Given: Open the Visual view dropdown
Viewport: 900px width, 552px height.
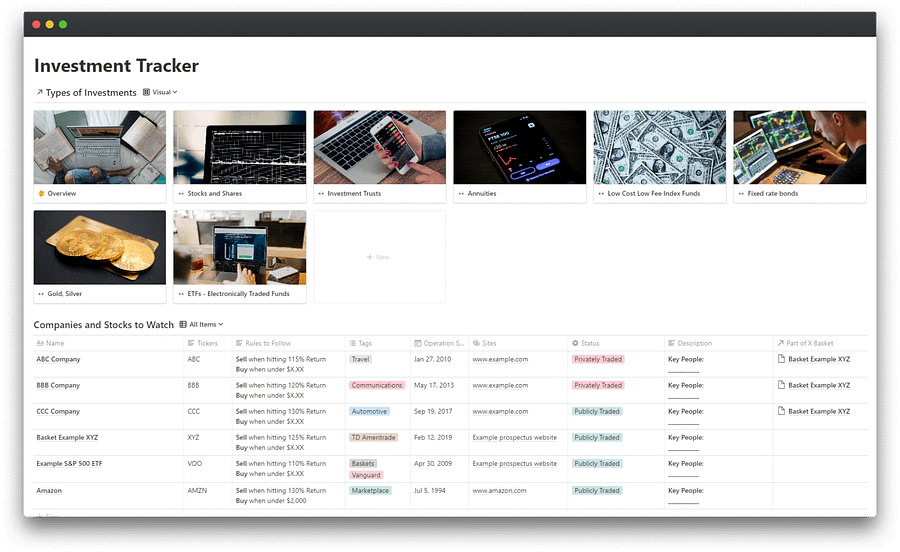Looking at the screenshot, I should point(160,92).
